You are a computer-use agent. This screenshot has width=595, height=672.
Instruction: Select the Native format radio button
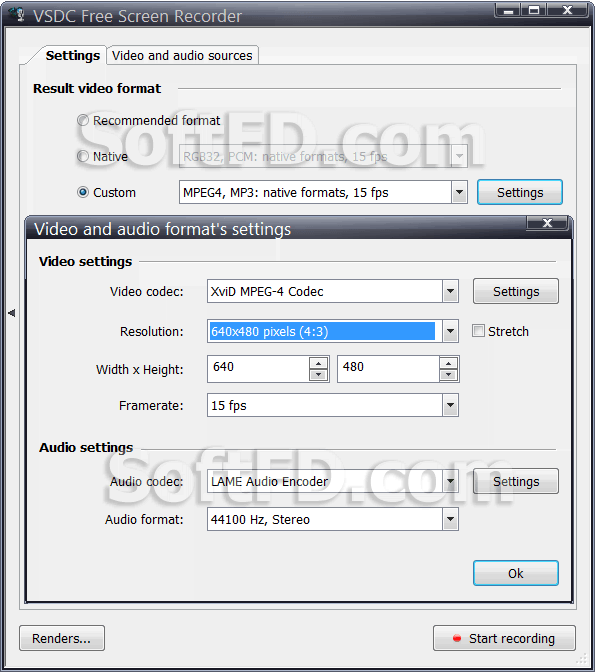83,156
